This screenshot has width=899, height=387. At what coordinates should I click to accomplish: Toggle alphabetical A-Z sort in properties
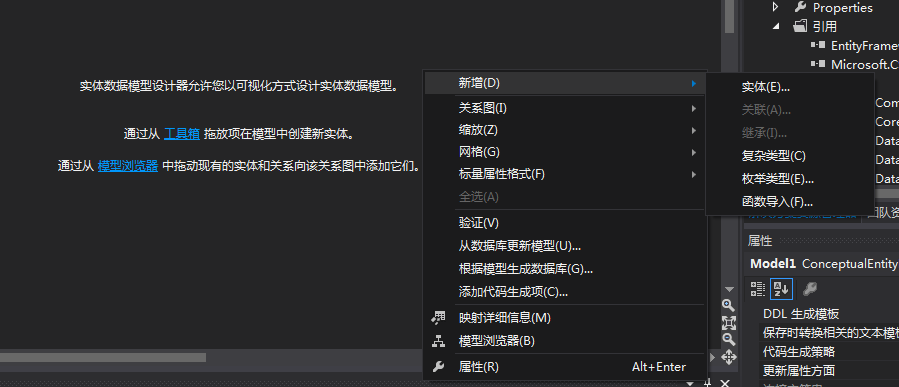[x=781, y=289]
